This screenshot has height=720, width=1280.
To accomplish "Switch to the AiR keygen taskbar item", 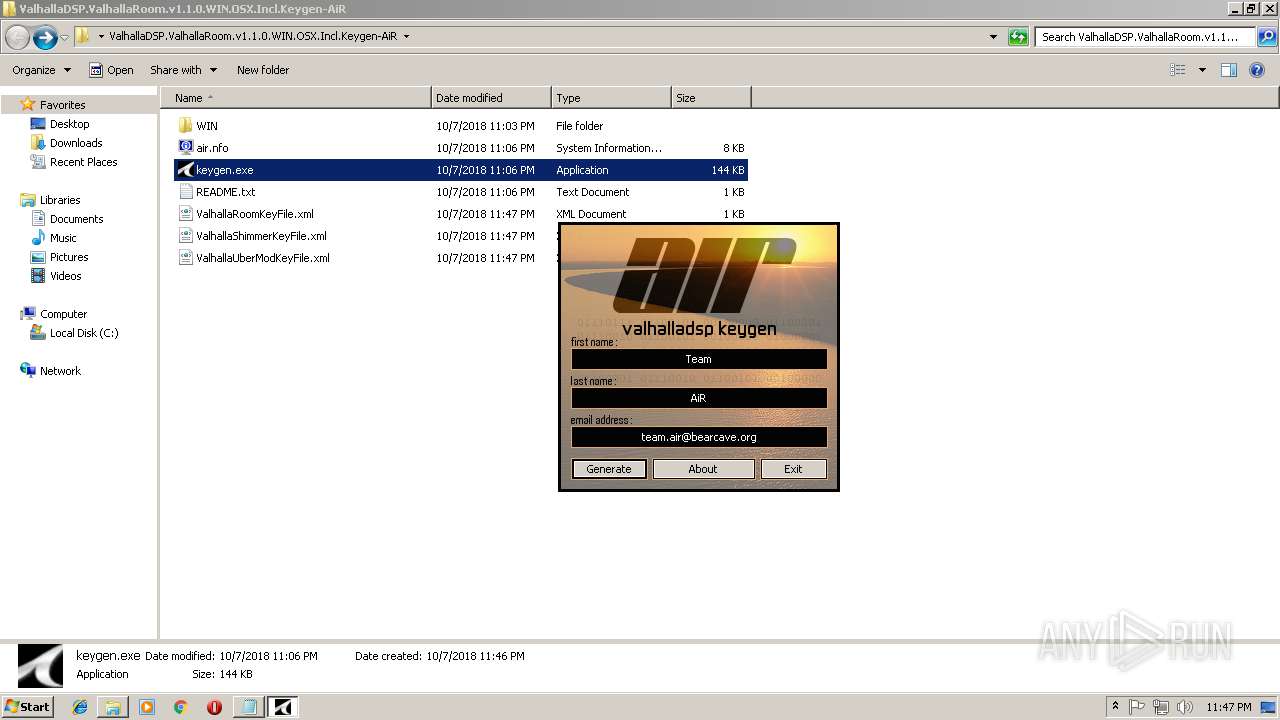I will [x=282, y=707].
